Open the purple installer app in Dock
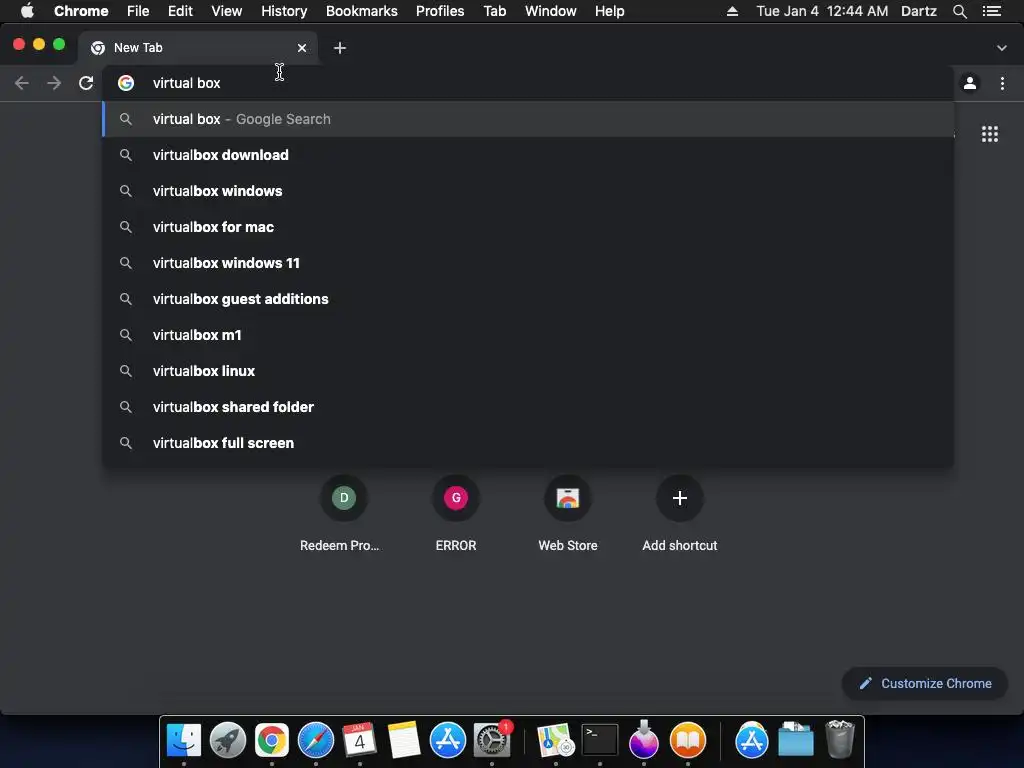The width and height of the screenshot is (1024, 768). pyautogui.click(x=643, y=740)
